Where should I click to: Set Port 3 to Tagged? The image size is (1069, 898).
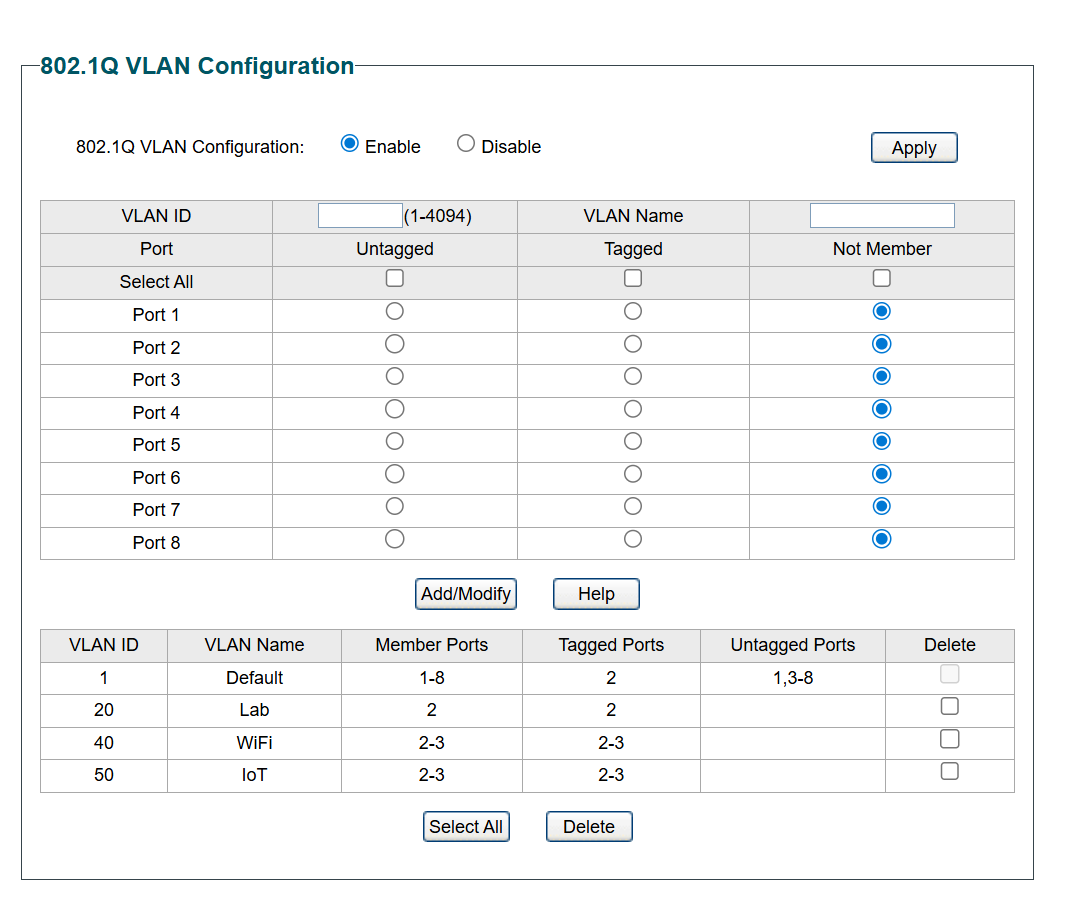[633, 376]
